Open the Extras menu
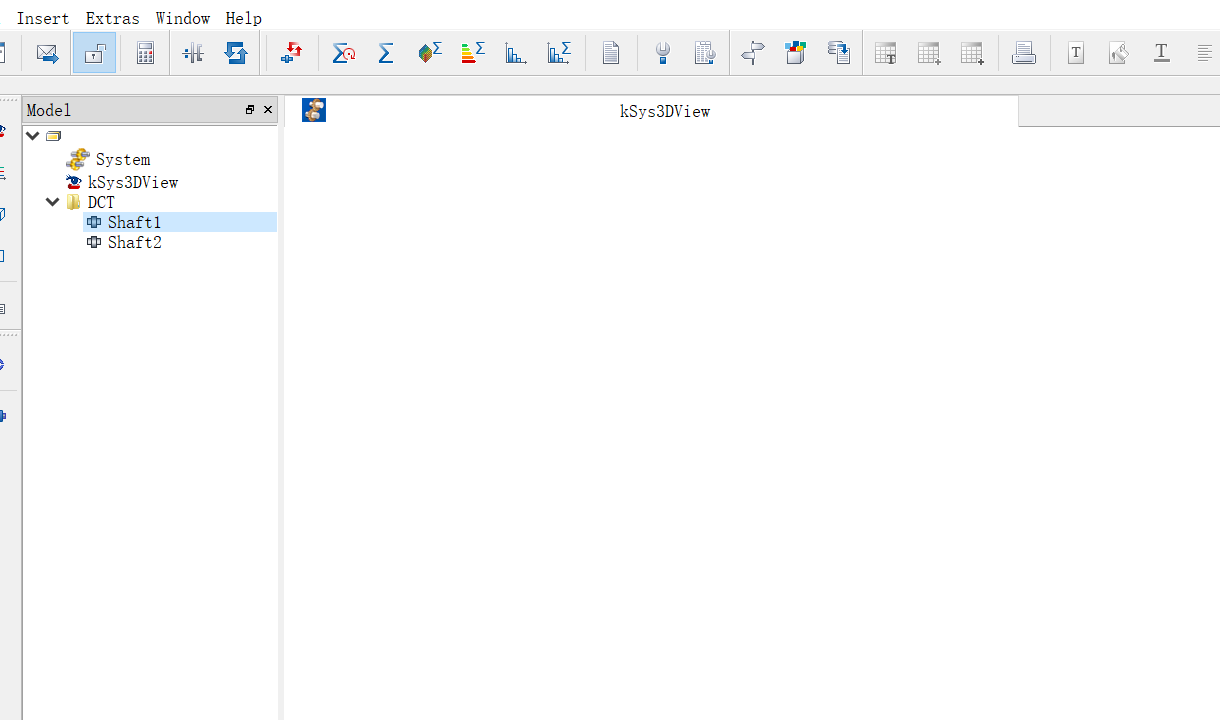Image resolution: width=1220 pixels, height=720 pixels. (112, 18)
